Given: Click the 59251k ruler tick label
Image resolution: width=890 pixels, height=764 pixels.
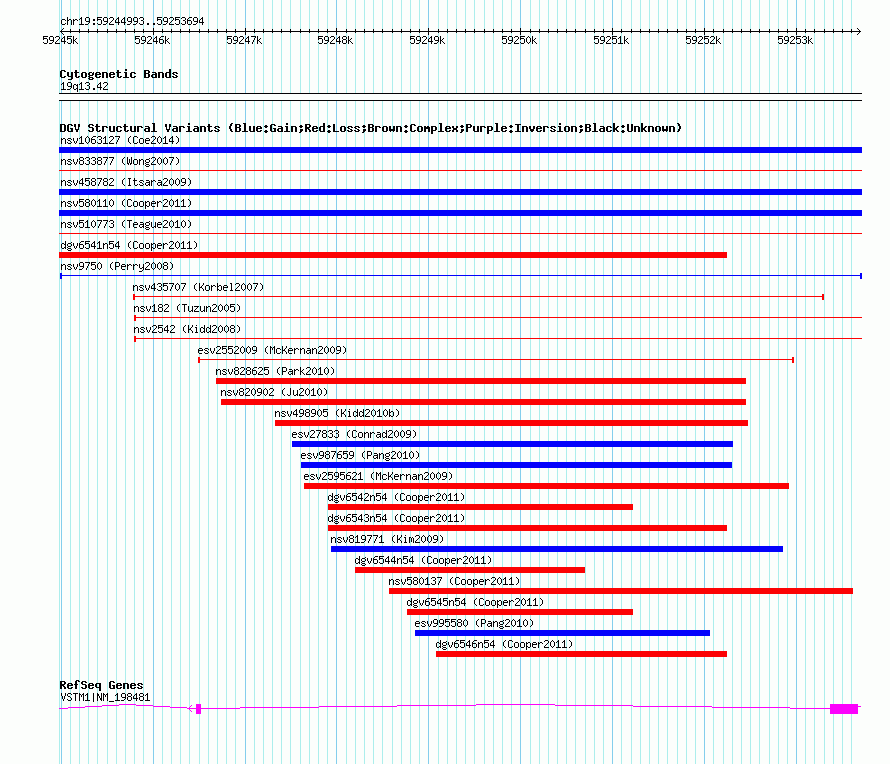Looking at the screenshot, I should (611, 40).
